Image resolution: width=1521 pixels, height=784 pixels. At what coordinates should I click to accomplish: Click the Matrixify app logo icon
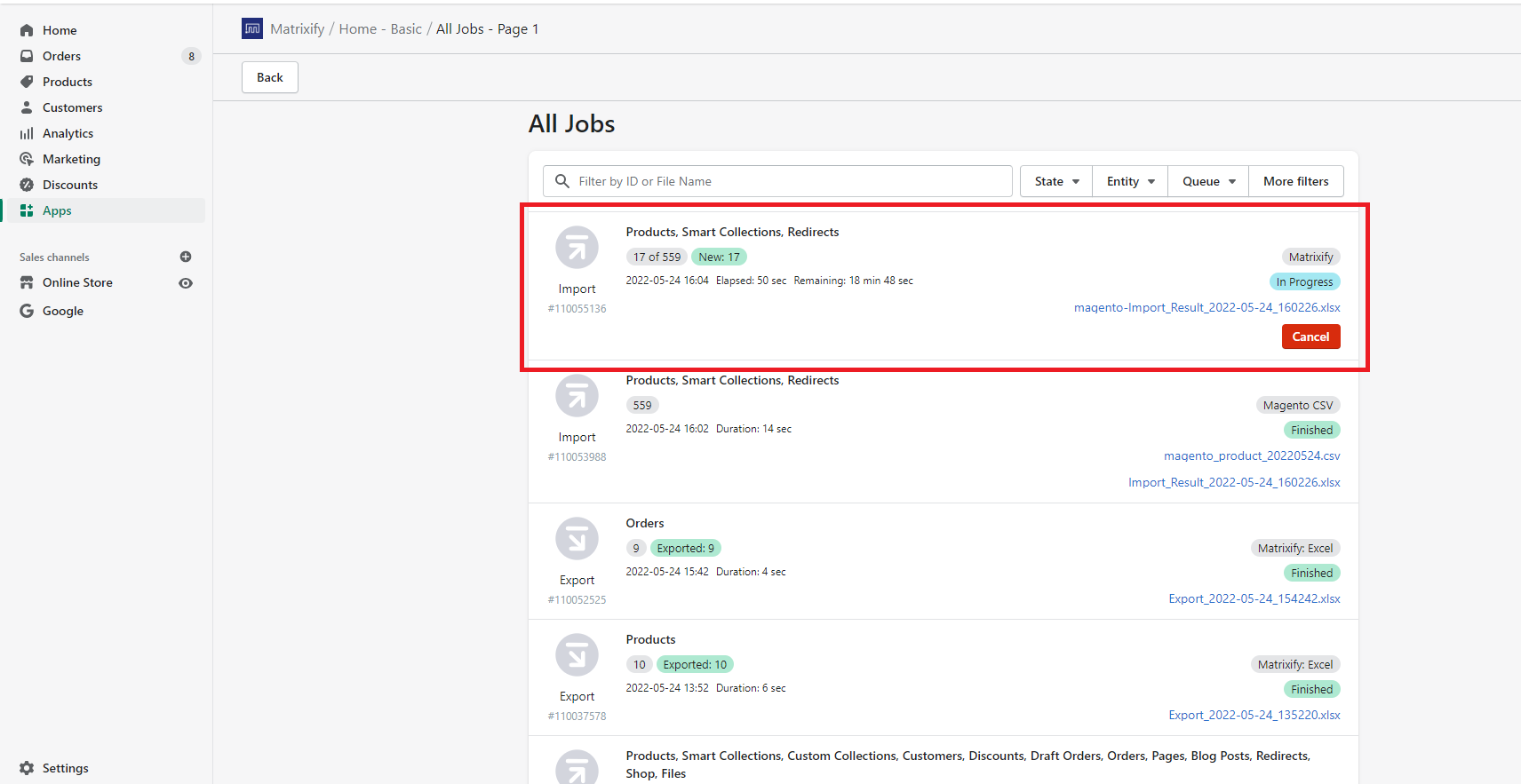point(252,28)
